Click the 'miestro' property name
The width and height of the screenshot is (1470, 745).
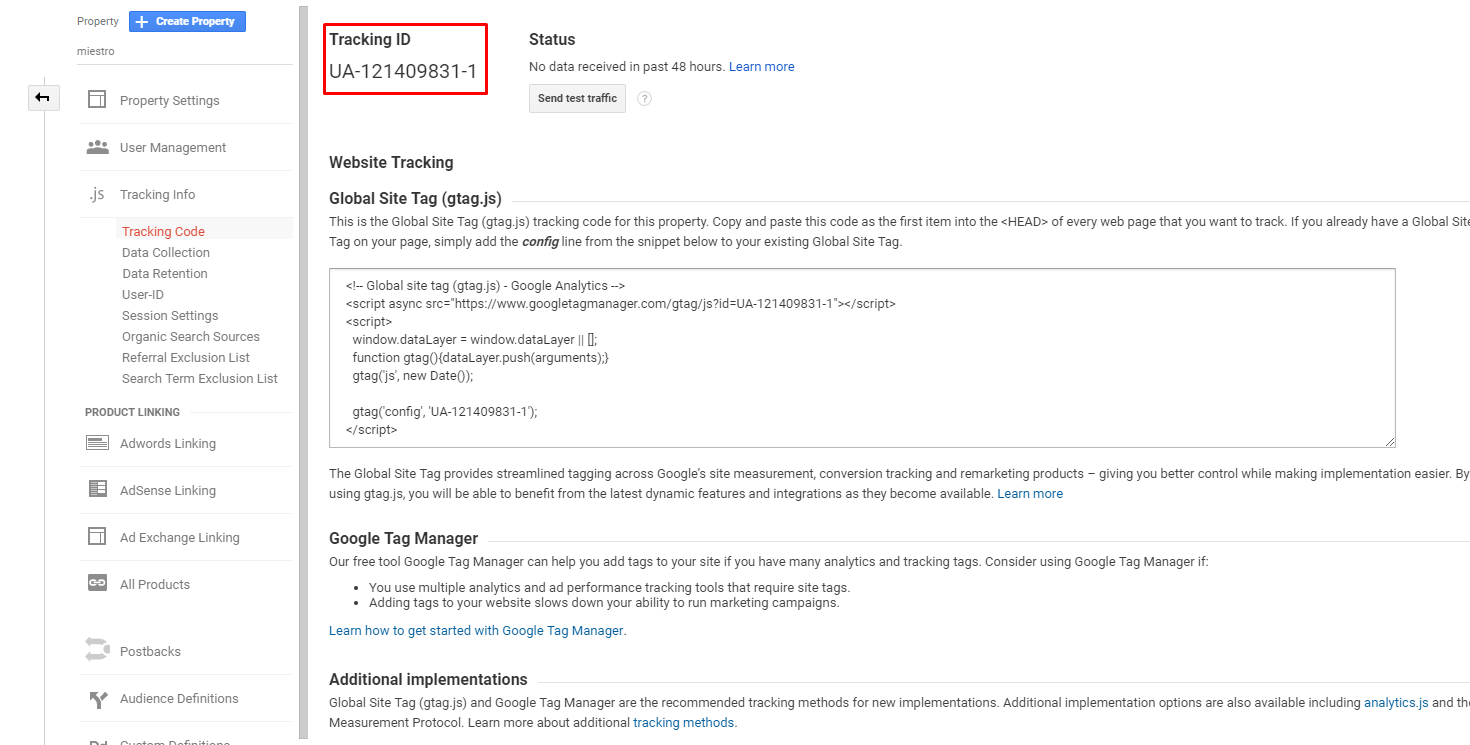tap(96, 51)
